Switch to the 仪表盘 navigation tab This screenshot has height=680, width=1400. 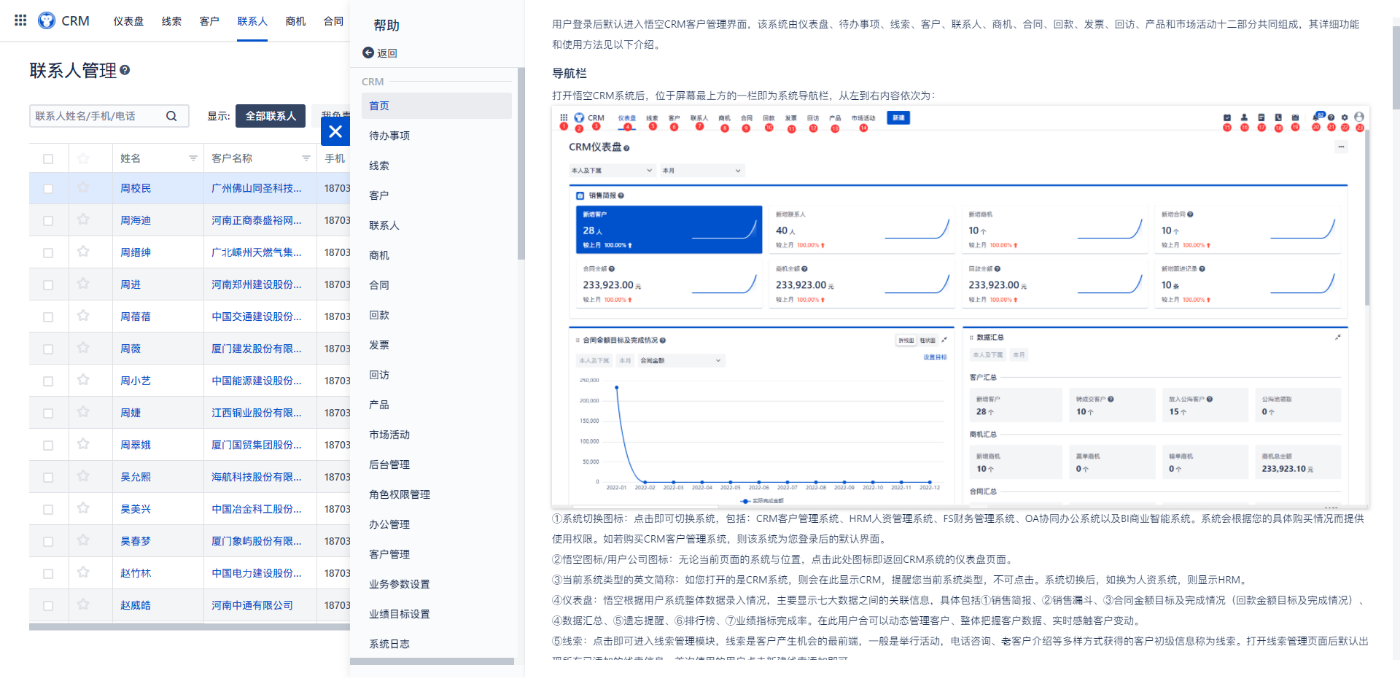(128, 20)
